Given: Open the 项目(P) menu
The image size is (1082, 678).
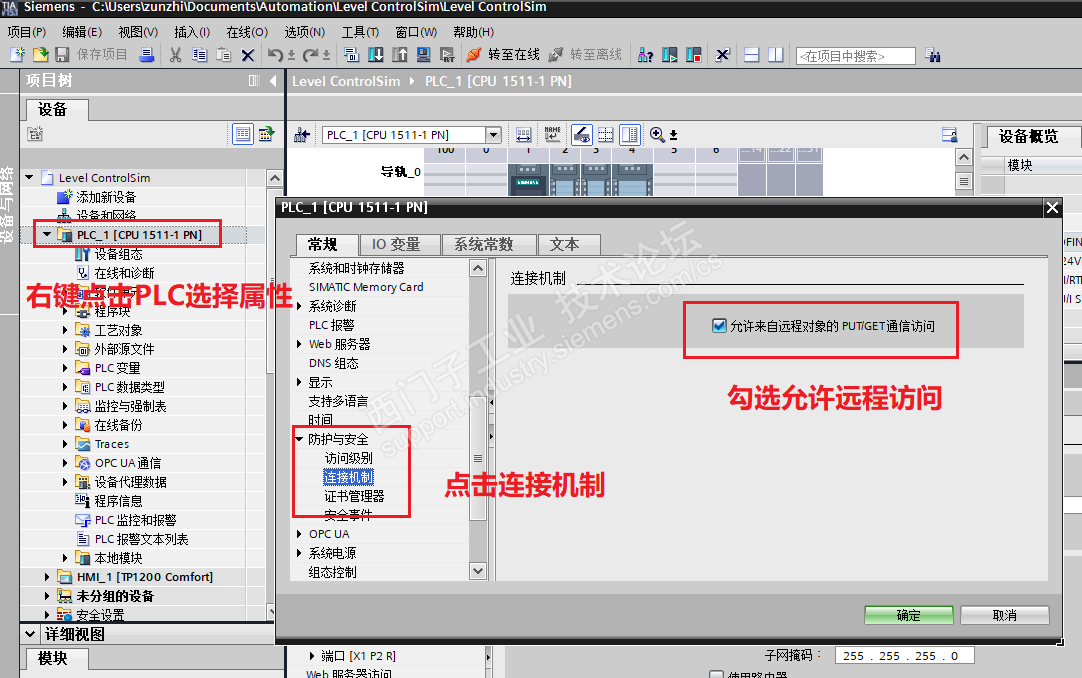Looking at the screenshot, I should tap(26, 32).
